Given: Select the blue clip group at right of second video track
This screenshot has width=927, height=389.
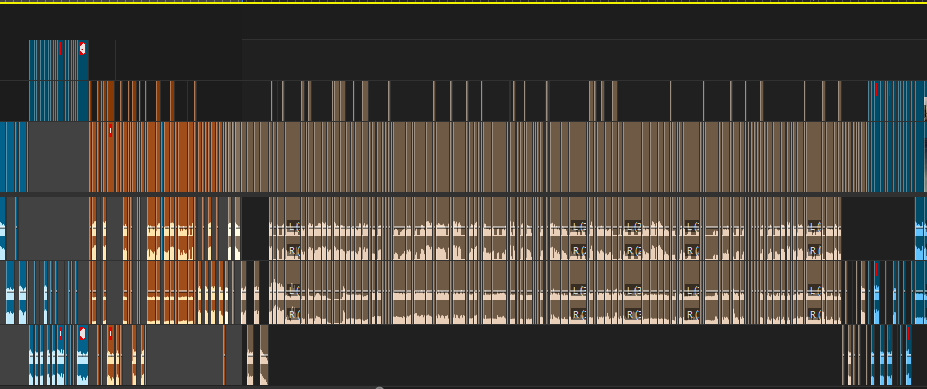Looking at the screenshot, I should pos(896,101).
